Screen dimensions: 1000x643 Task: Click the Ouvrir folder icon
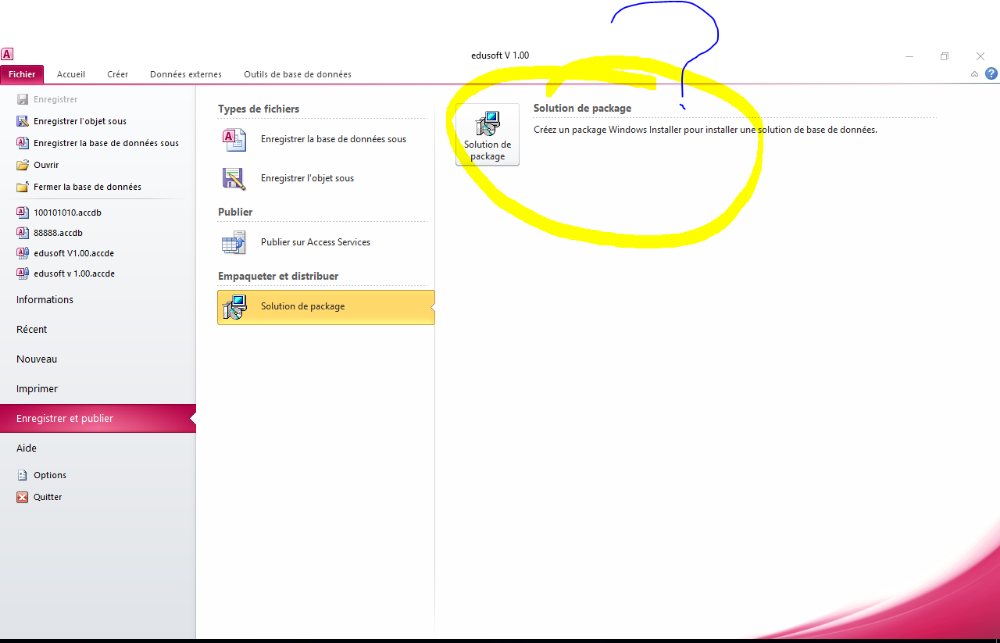(22, 165)
